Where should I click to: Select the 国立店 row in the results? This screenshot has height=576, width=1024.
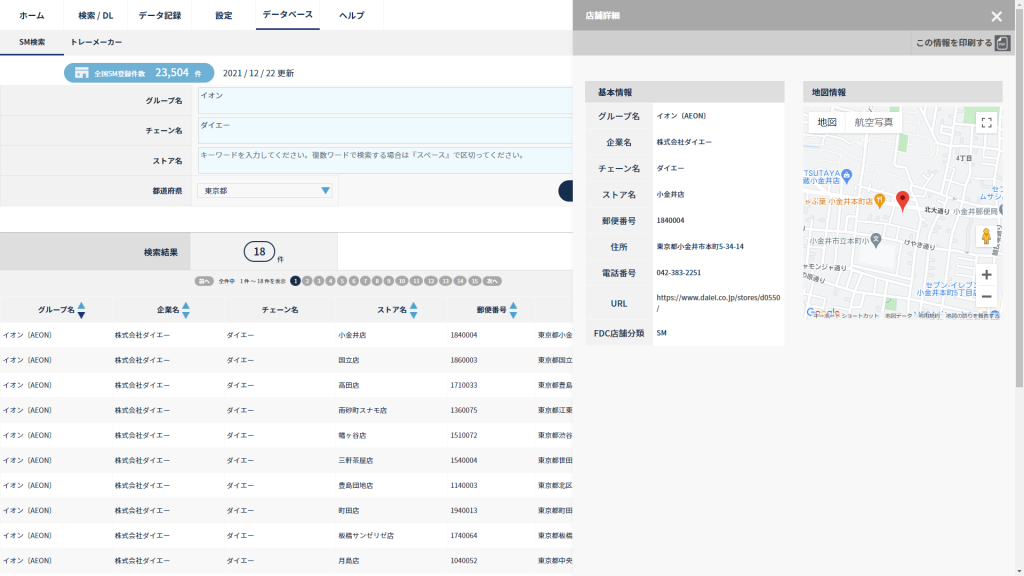coord(286,360)
